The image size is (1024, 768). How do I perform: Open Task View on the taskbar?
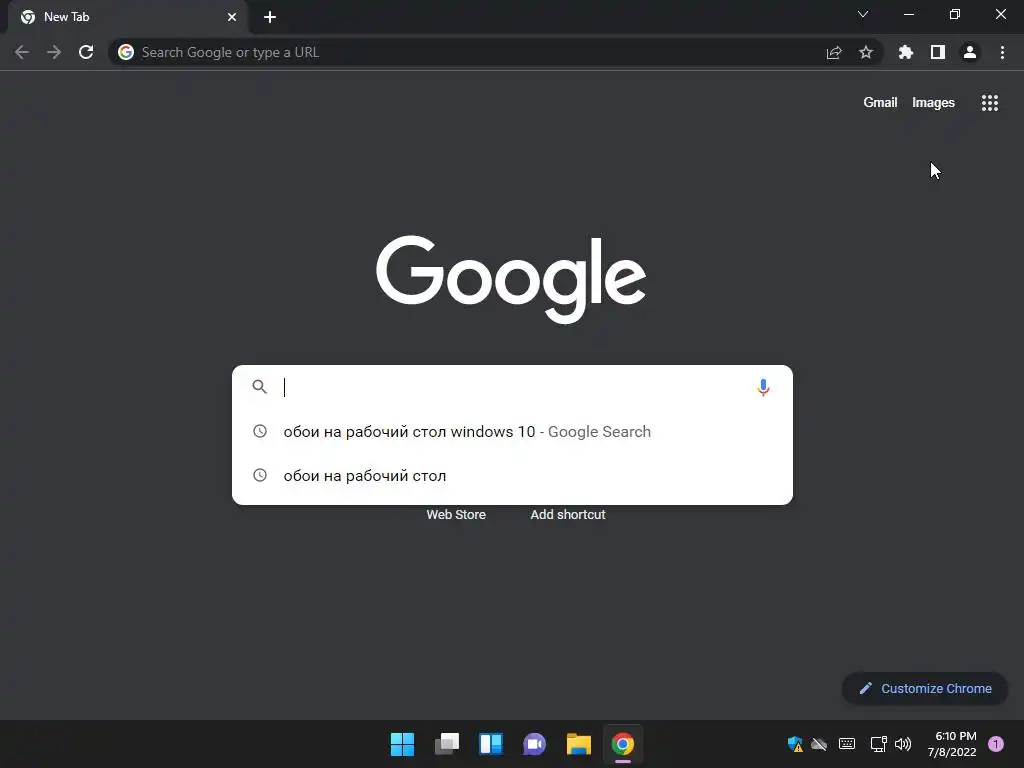[x=447, y=744]
